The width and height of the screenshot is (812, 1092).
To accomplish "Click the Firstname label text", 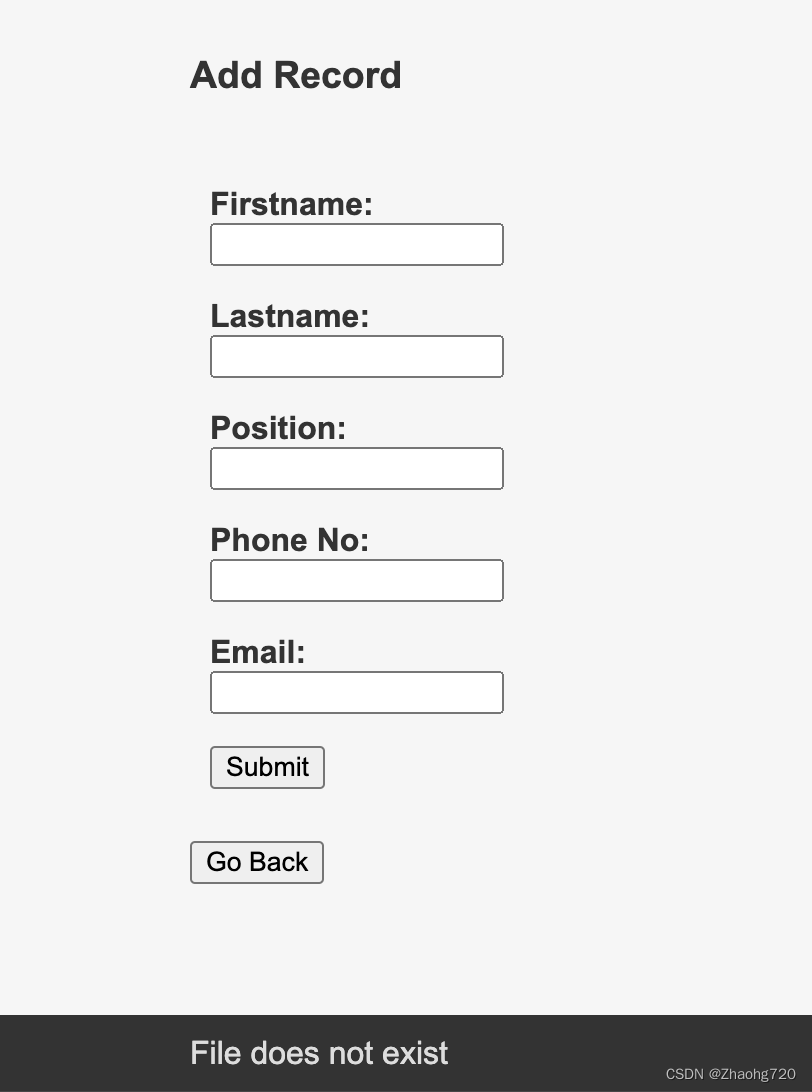I will pos(291,204).
